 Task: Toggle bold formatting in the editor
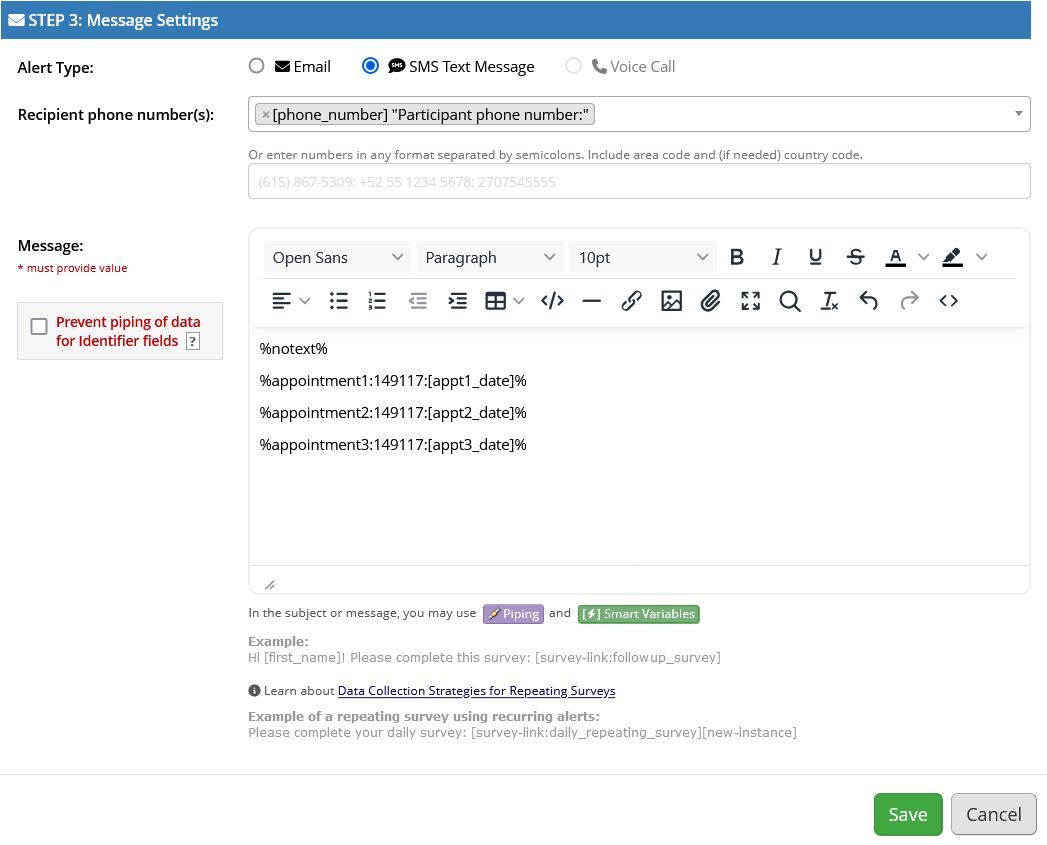point(737,257)
